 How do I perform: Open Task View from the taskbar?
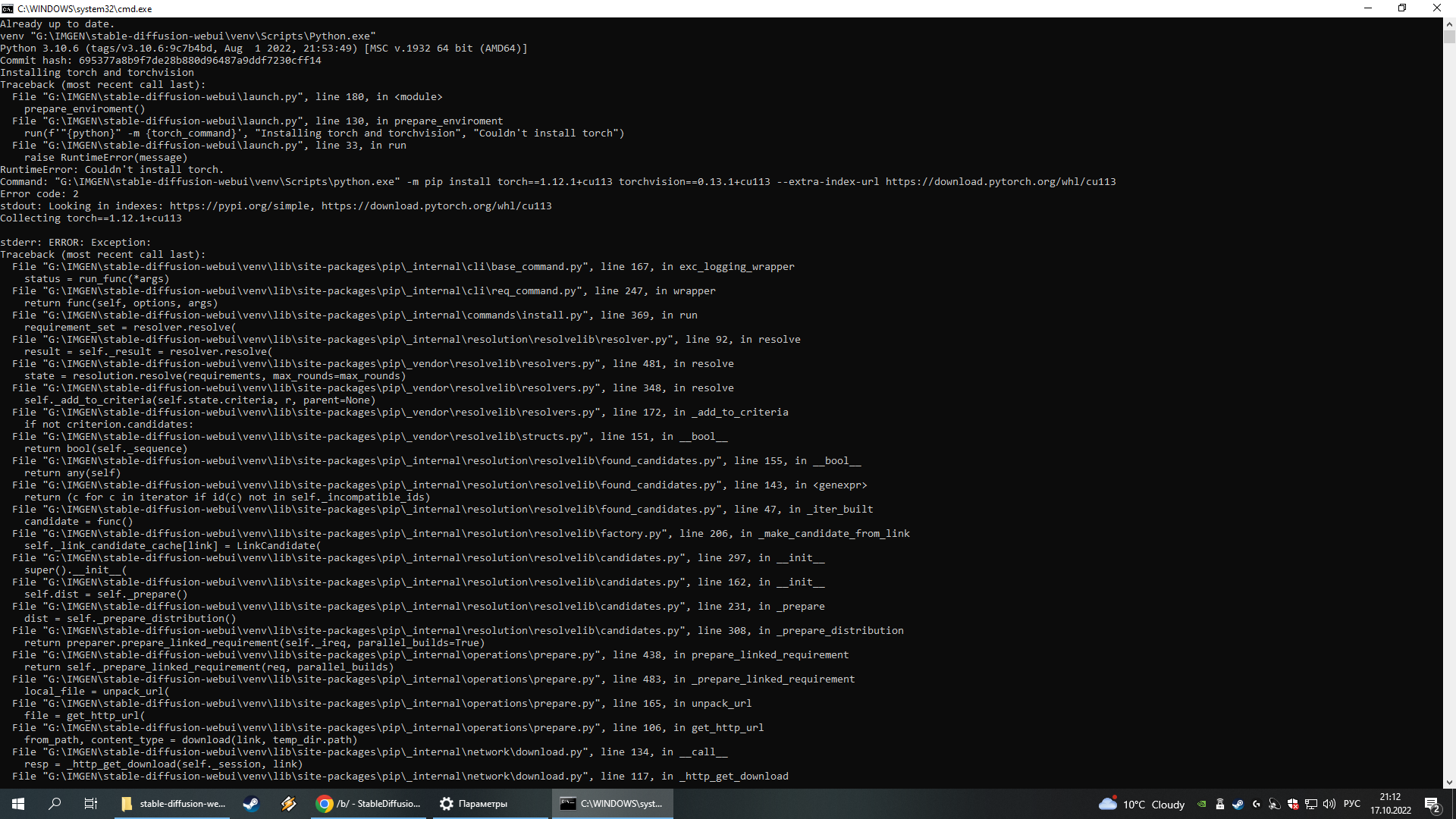coord(90,804)
